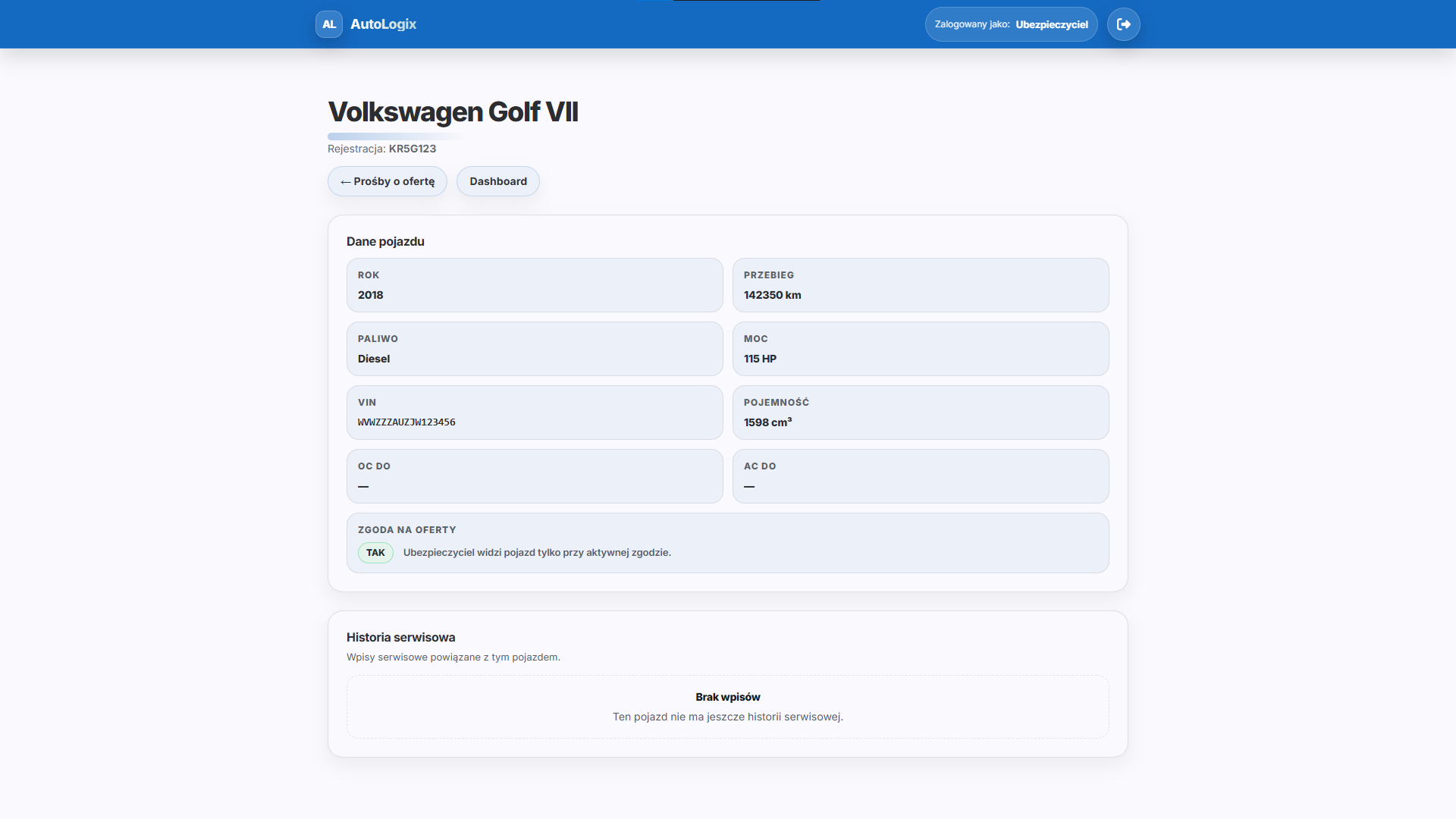Image resolution: width=1456 pixels, height=819 pixels.
Task: Click the TAK consent badge
Action: tap(375, 553)
